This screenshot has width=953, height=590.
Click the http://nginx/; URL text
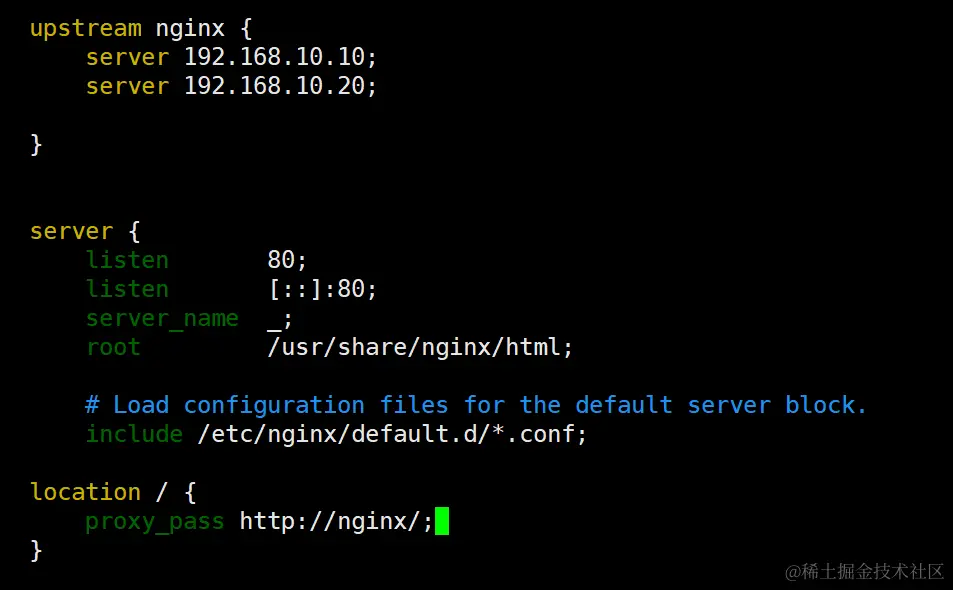pyautogui.click(x=336, y=521)
